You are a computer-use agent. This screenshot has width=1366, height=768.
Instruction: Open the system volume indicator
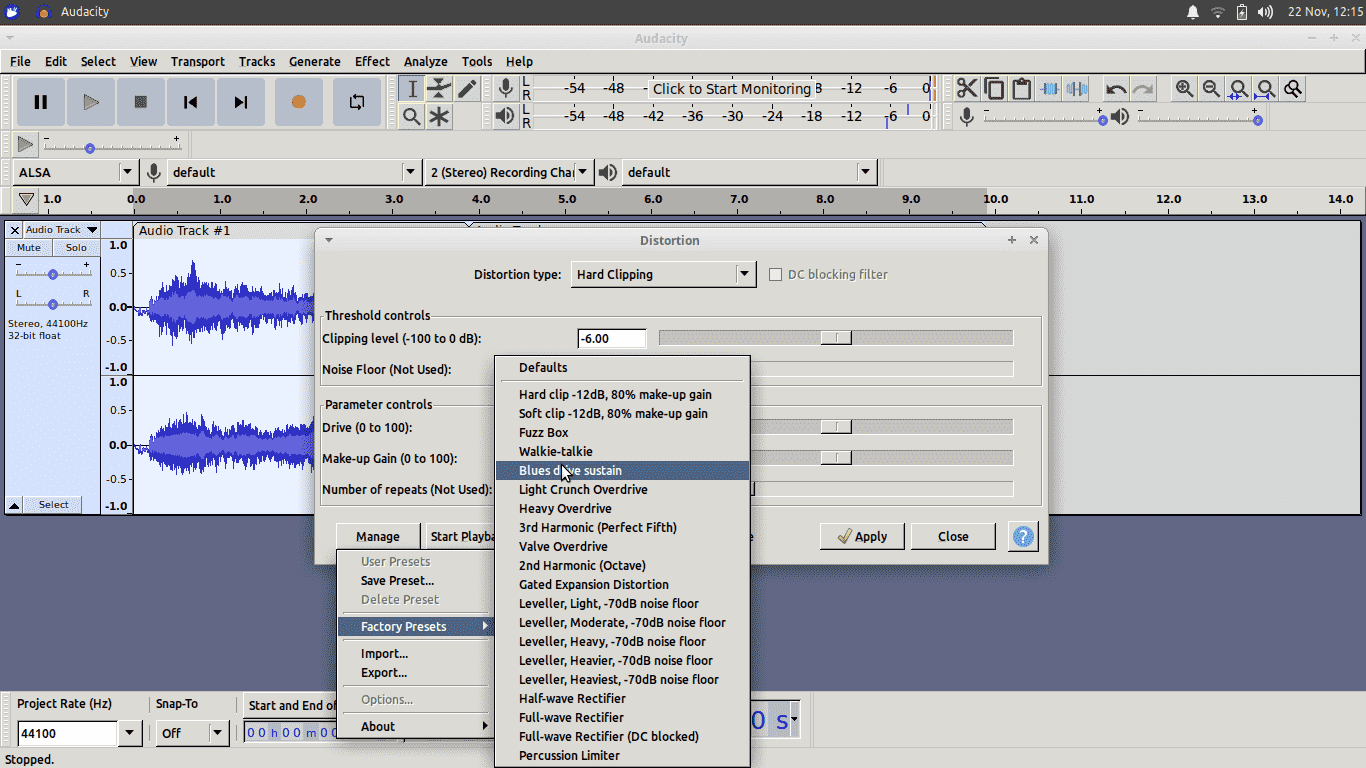pyautogui.click(x=1265, y=12)
